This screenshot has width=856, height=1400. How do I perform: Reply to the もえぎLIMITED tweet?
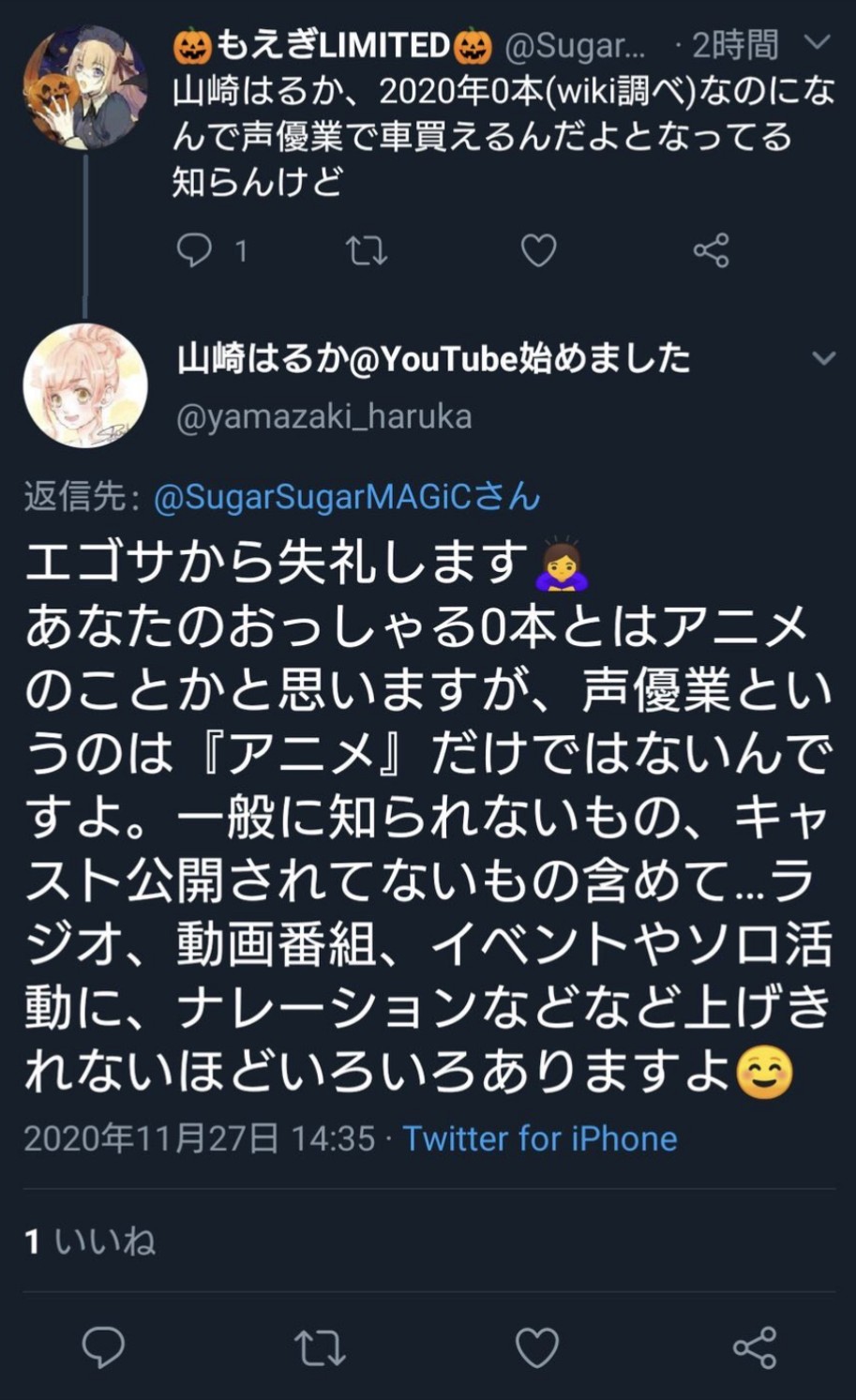(x=194, y=250)
